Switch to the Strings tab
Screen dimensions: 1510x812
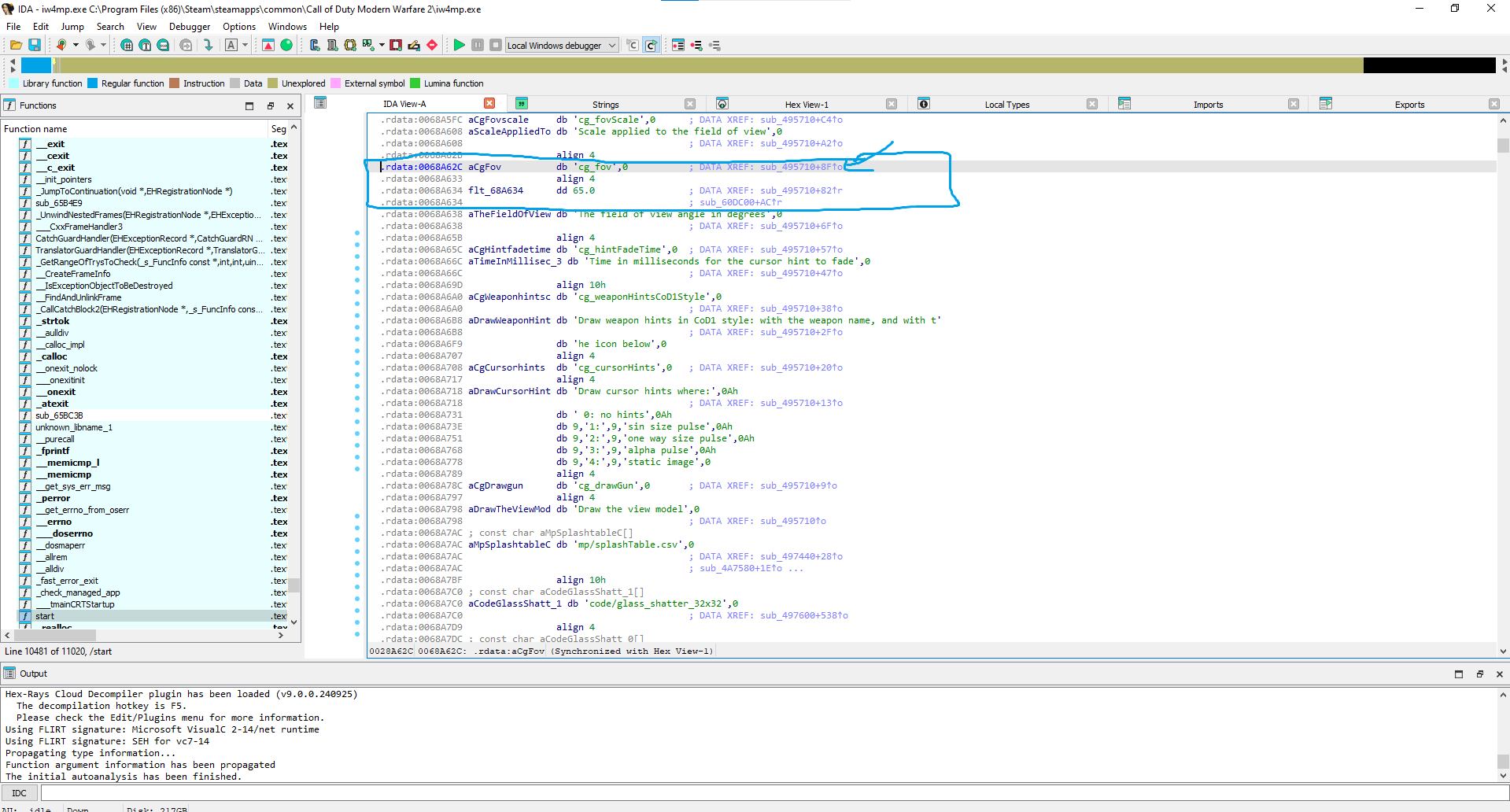(x=605, y=105)
